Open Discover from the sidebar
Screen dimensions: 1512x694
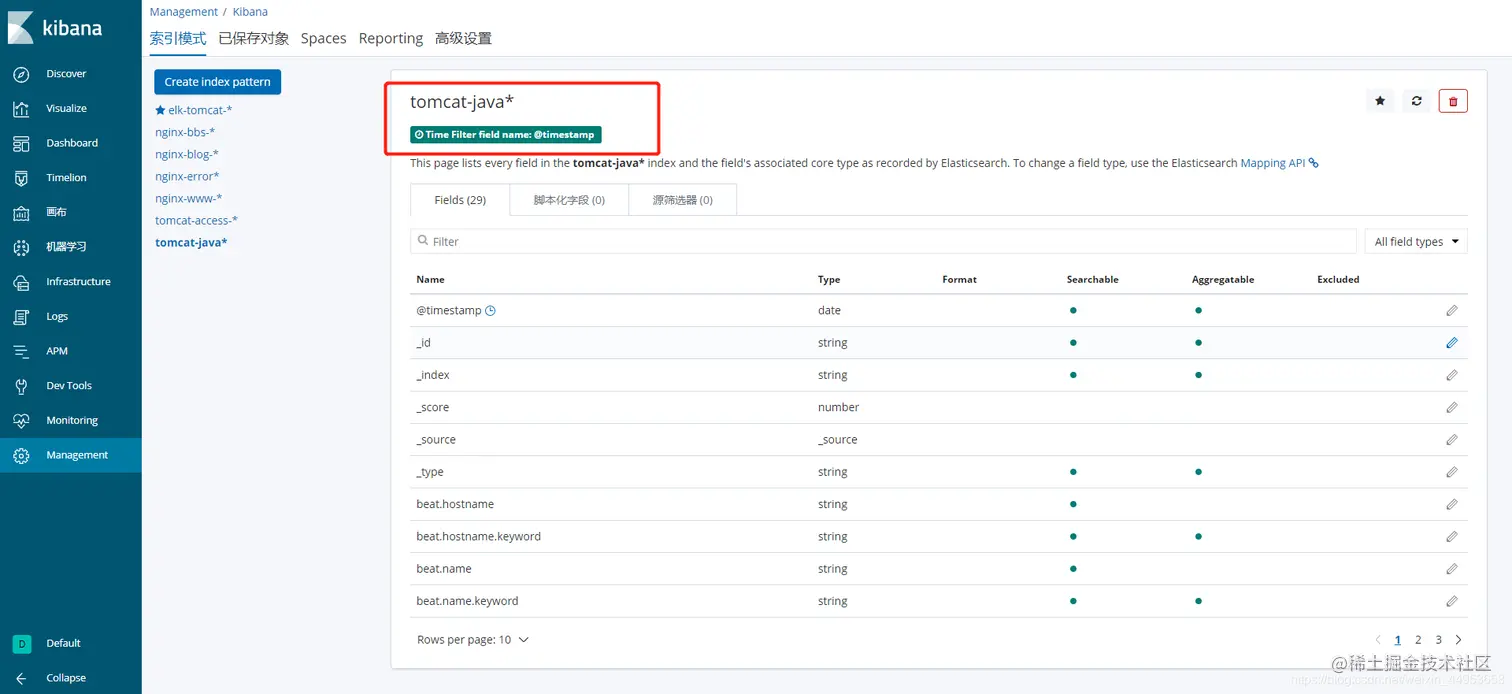click(x=66, y=74)
